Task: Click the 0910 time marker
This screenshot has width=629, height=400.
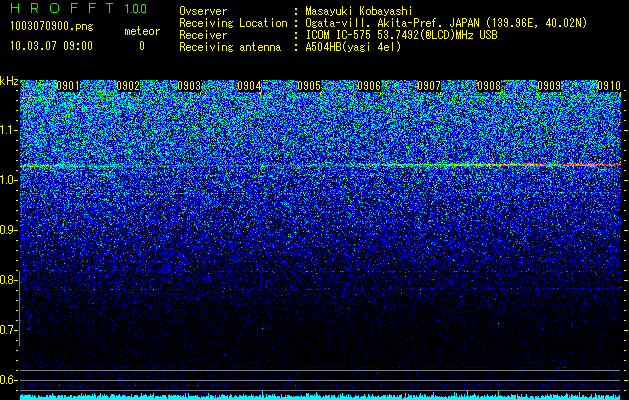Action: pyautogui.click(x=609, y=86)
